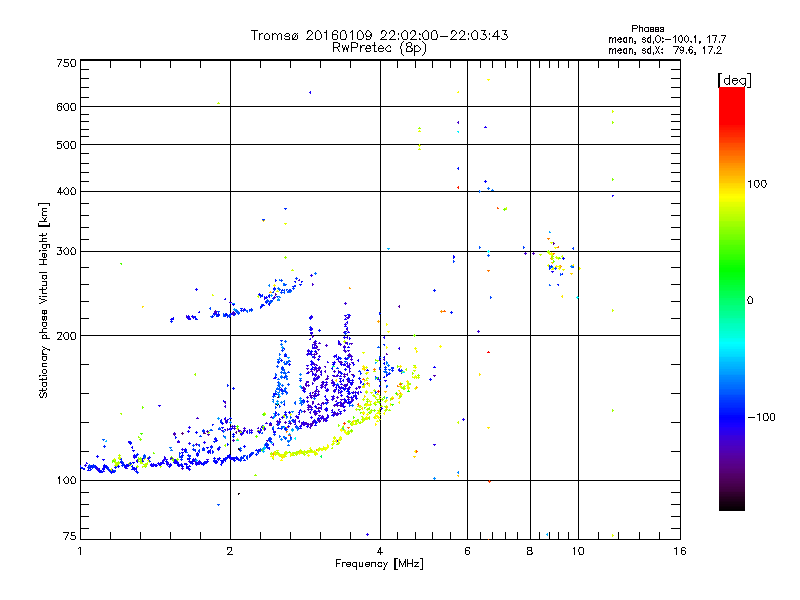Click the yellow-green X-mode trace below 3 MHz

(298, 453)
